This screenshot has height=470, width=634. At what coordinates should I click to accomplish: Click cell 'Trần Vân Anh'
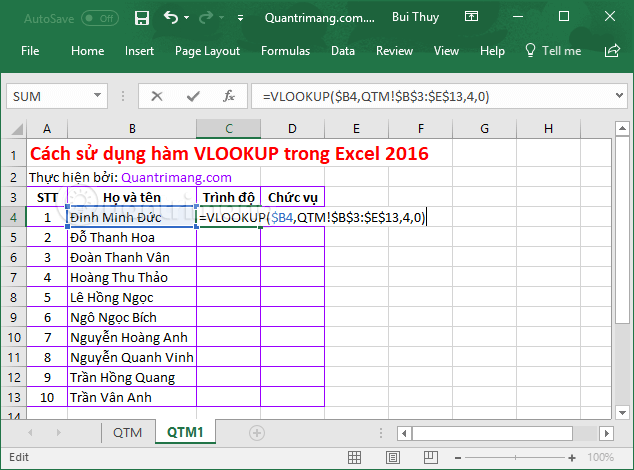point(132,398)
